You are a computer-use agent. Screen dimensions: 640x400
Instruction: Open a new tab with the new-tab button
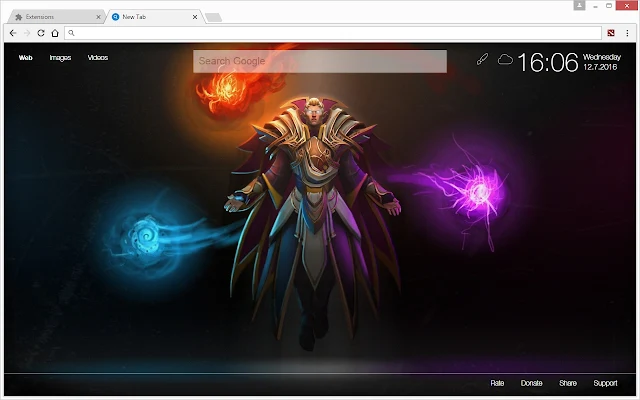[213, 17]
